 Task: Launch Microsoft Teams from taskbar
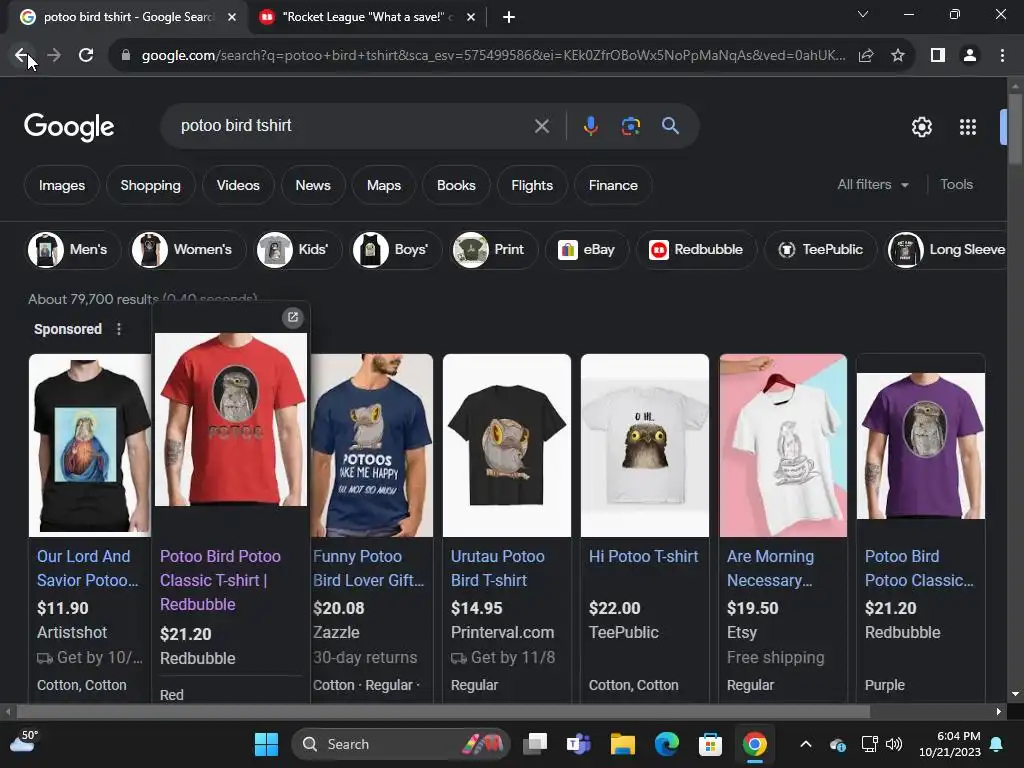[x=579, y=744]
